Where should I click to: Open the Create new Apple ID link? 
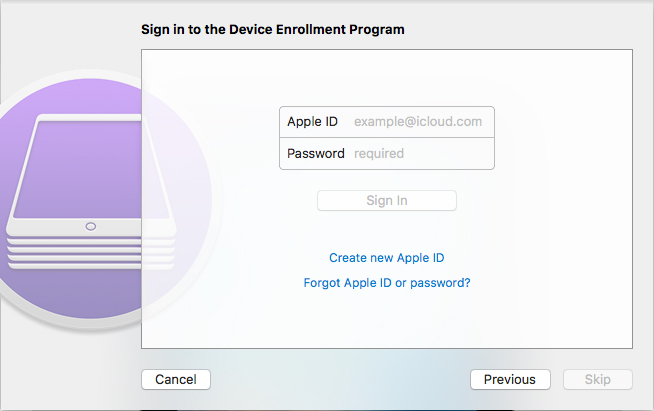(x=387, y=258)
